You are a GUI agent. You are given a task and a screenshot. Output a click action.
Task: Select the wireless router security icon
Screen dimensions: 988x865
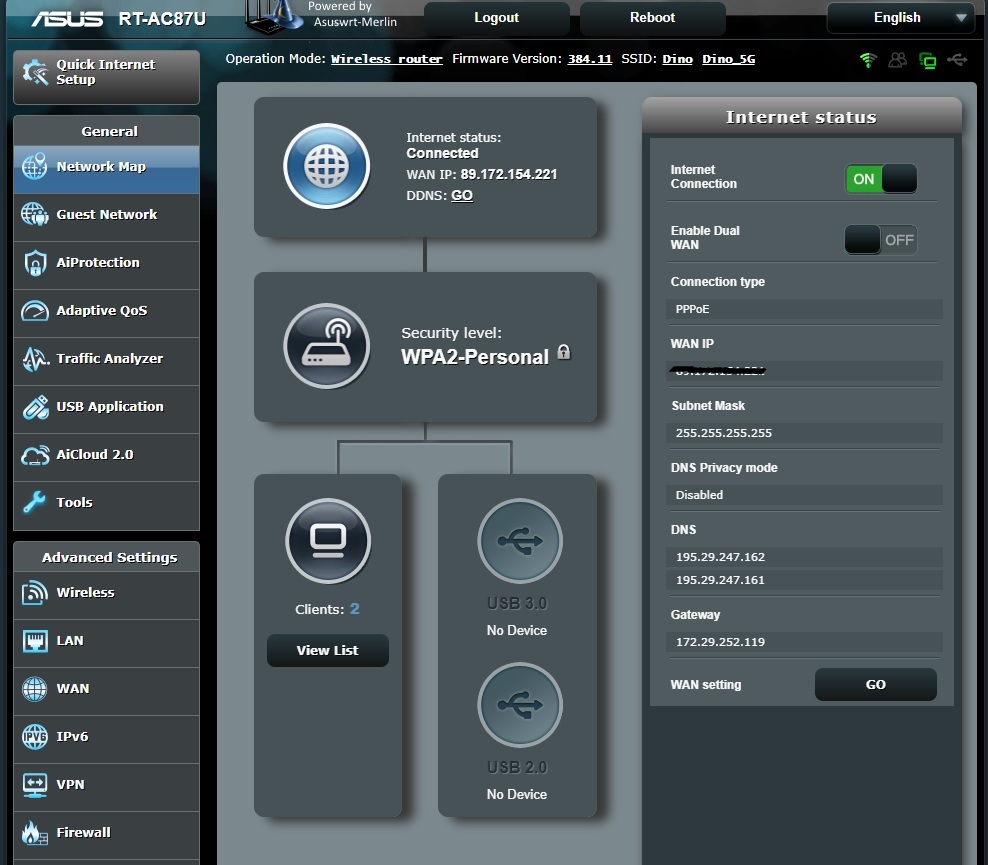click(326, 346)
